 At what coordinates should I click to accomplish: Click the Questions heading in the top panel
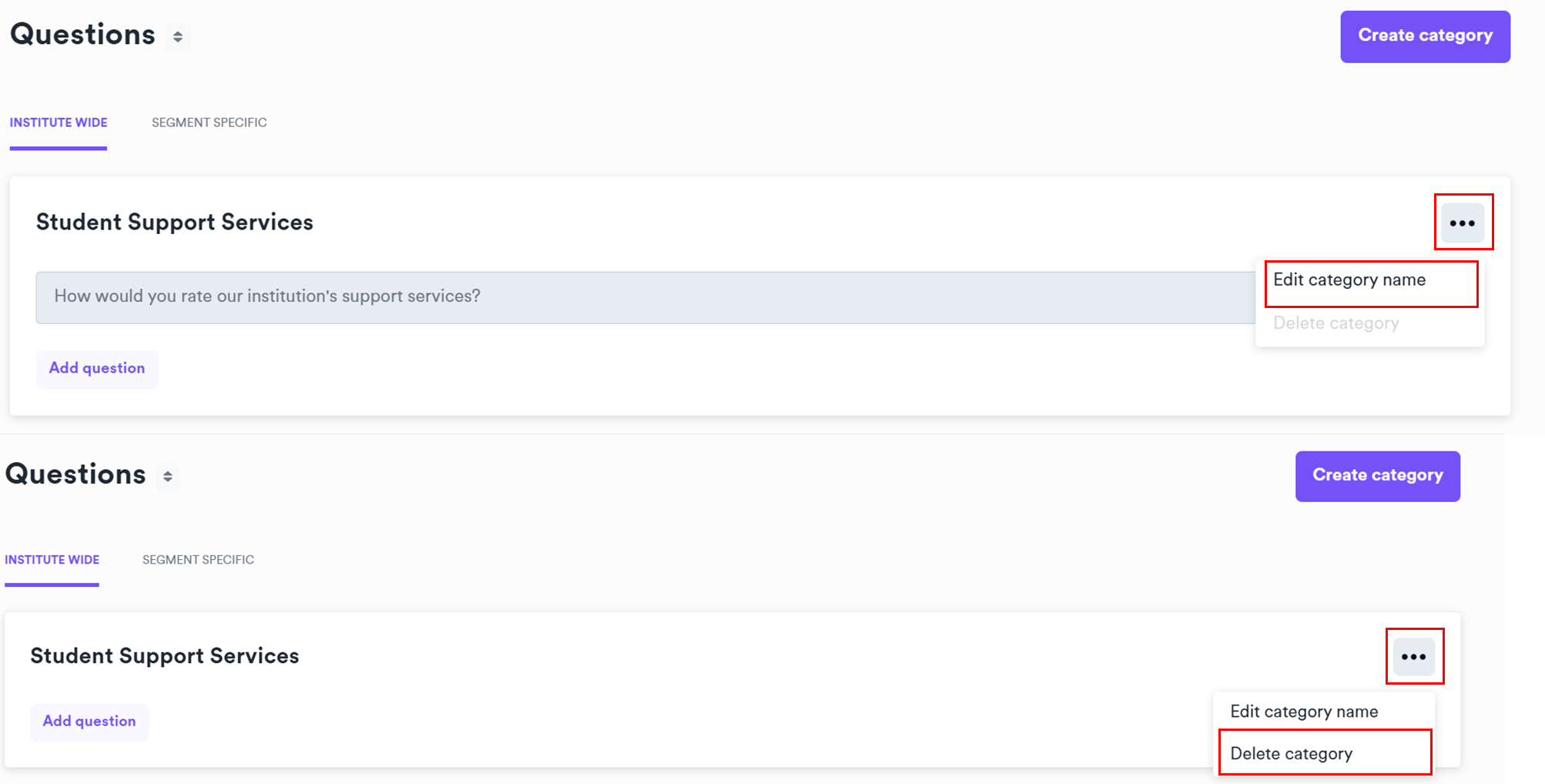point(82,35)
